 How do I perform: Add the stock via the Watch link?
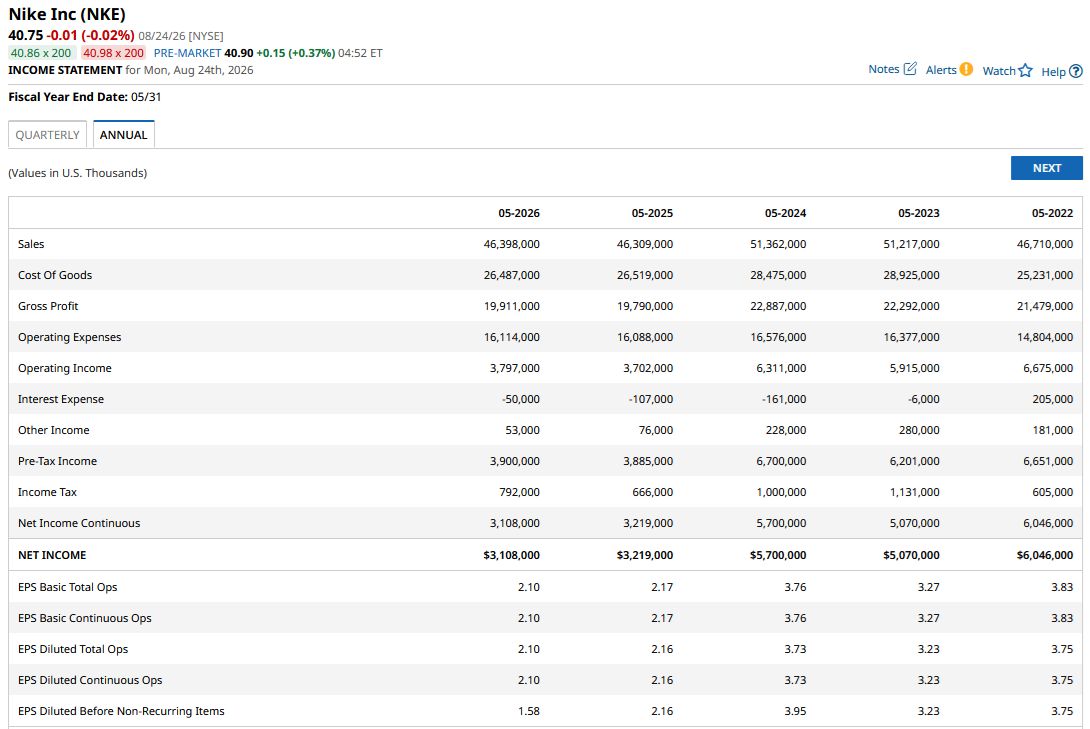[x=999, y=70]
